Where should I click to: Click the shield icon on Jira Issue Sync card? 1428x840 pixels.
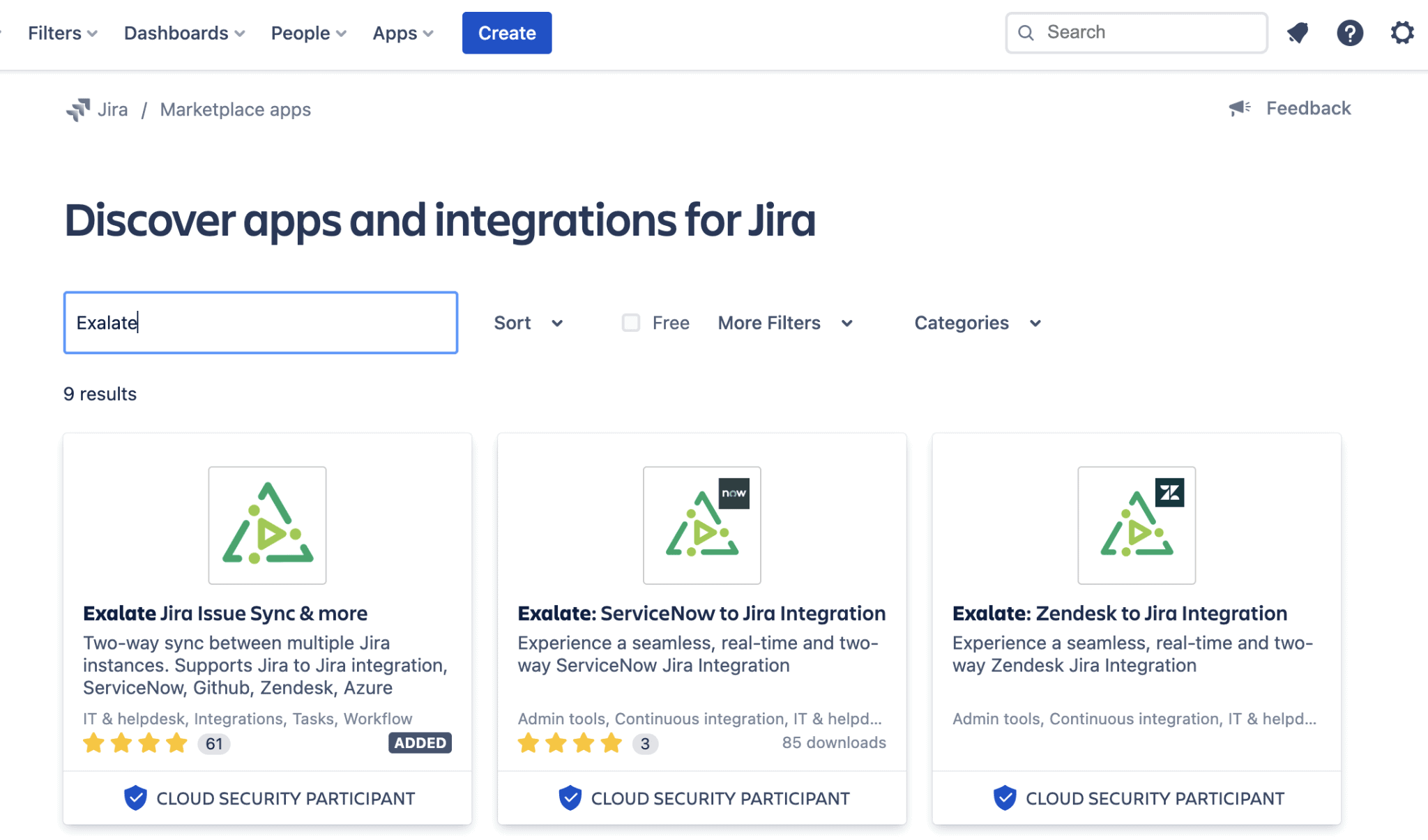[135, 798]
